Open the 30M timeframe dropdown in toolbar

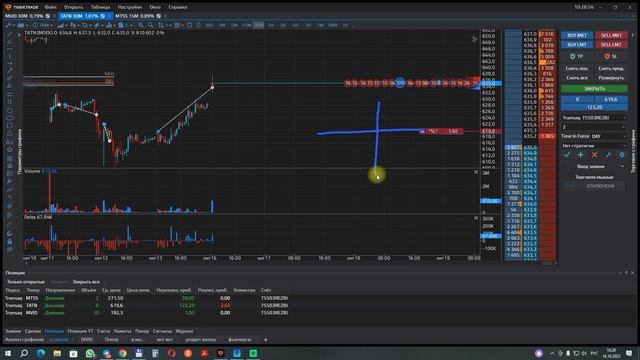click(x=43, y=25)
